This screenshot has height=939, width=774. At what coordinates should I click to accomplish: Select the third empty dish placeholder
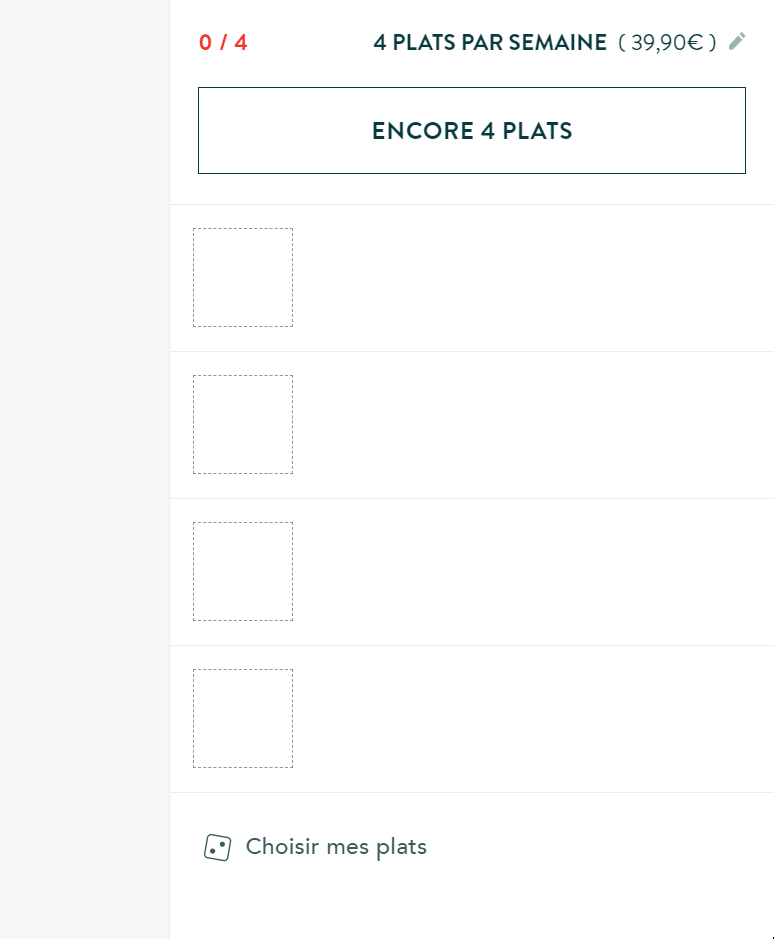(x=243, y=571)
